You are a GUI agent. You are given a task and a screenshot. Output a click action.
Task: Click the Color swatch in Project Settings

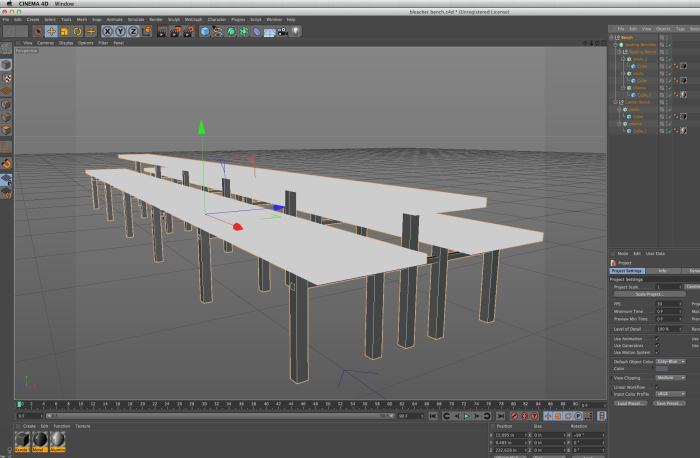tap(662, 369)
